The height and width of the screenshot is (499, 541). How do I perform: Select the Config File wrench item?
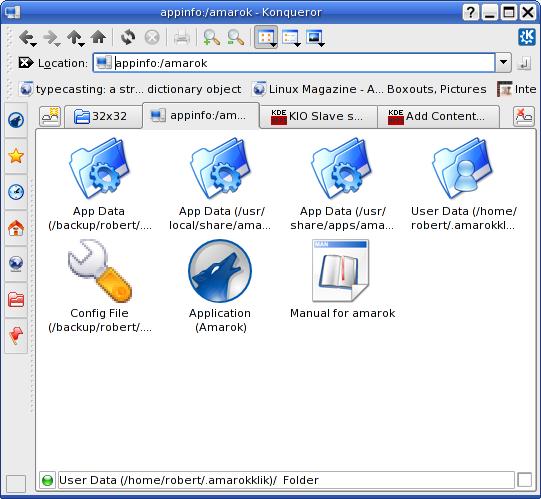(x=99, y=286)
